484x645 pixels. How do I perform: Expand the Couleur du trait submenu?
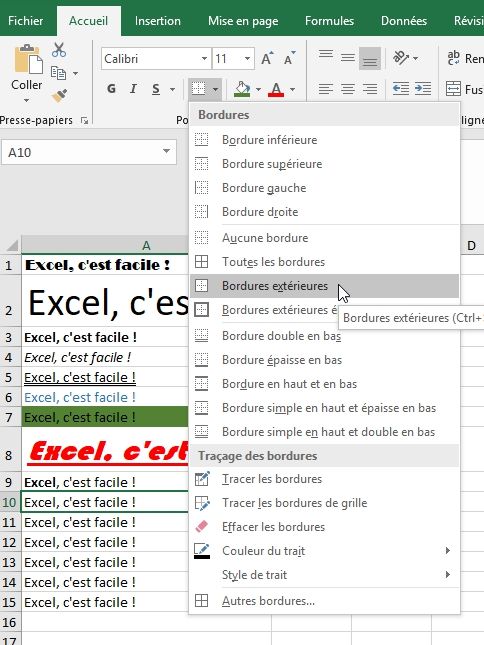click(x=448, y=550)
